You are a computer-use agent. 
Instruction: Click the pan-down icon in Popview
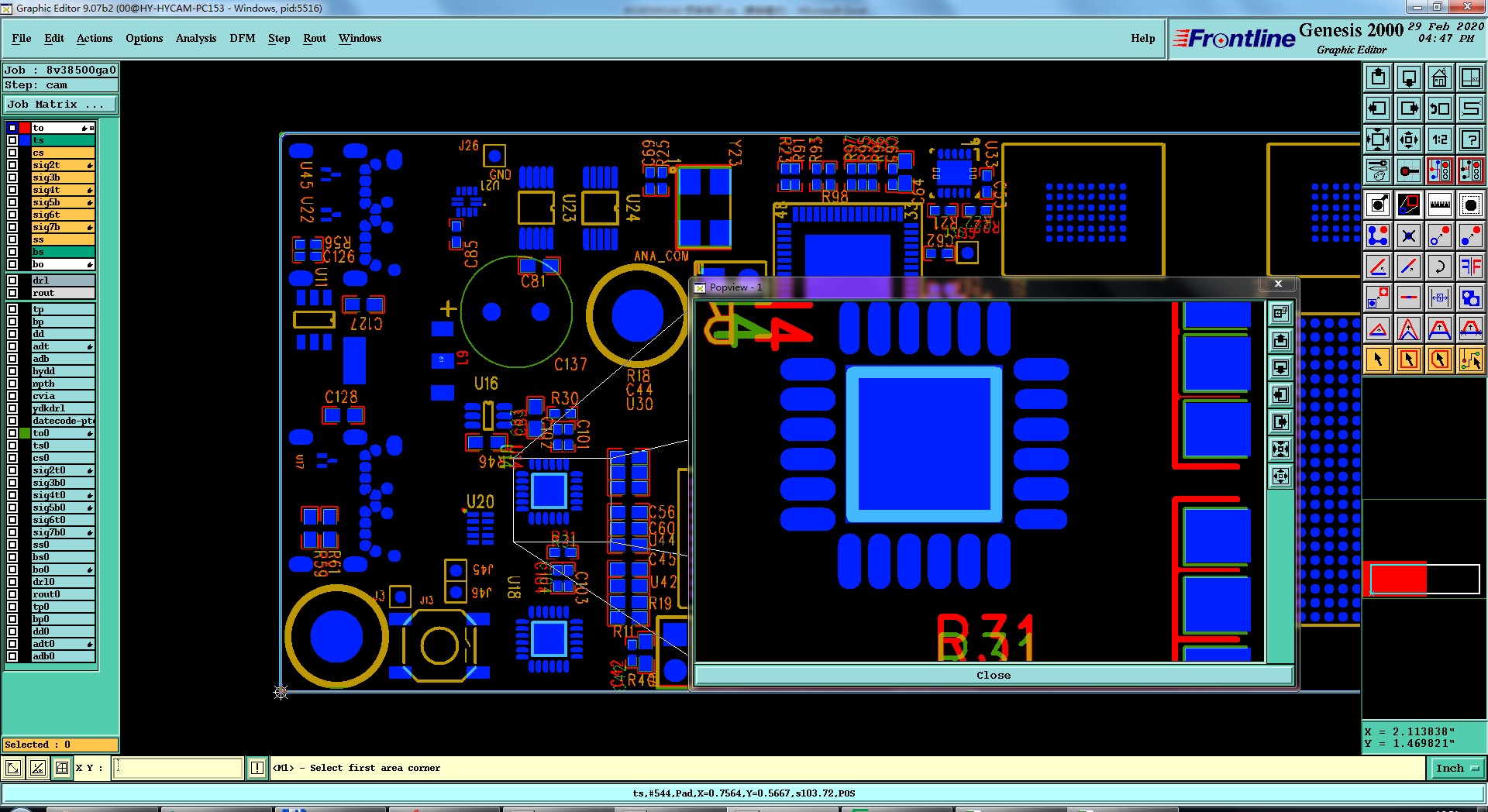[x=1280, y=367]
